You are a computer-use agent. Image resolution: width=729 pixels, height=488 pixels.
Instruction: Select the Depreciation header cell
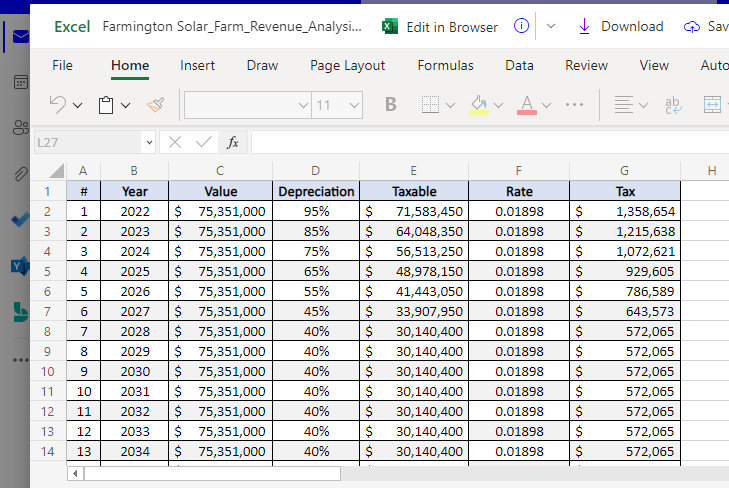(x=316, y=191)
